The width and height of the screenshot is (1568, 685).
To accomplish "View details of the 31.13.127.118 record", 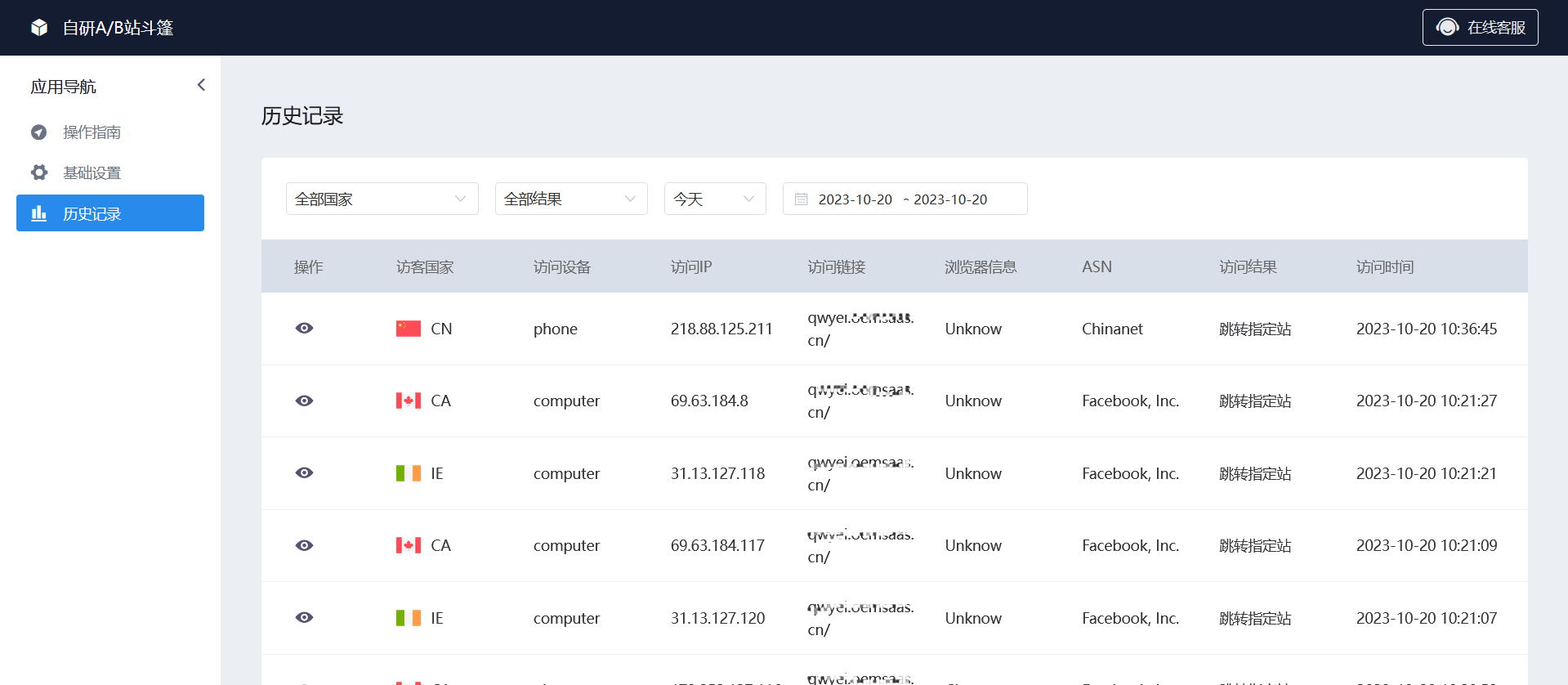I will (304, 472).
